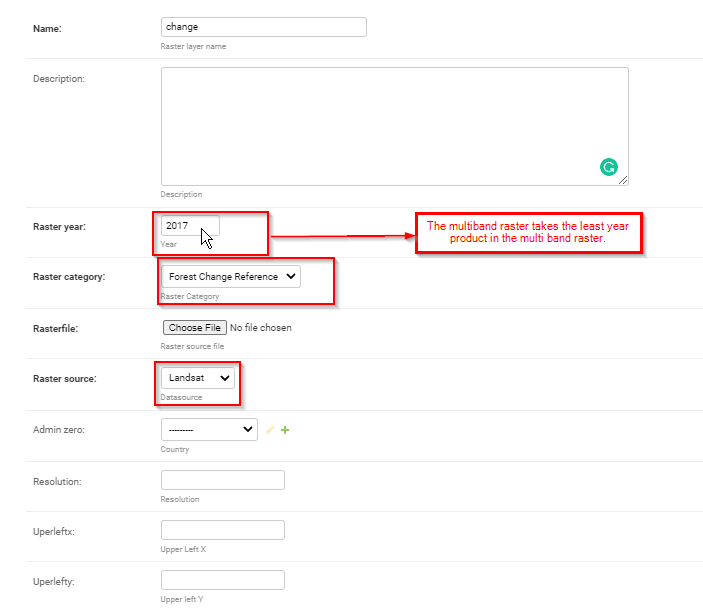Click the 'Uperlefty:' label
Screen dimensions: 703x610
(54, 582)
